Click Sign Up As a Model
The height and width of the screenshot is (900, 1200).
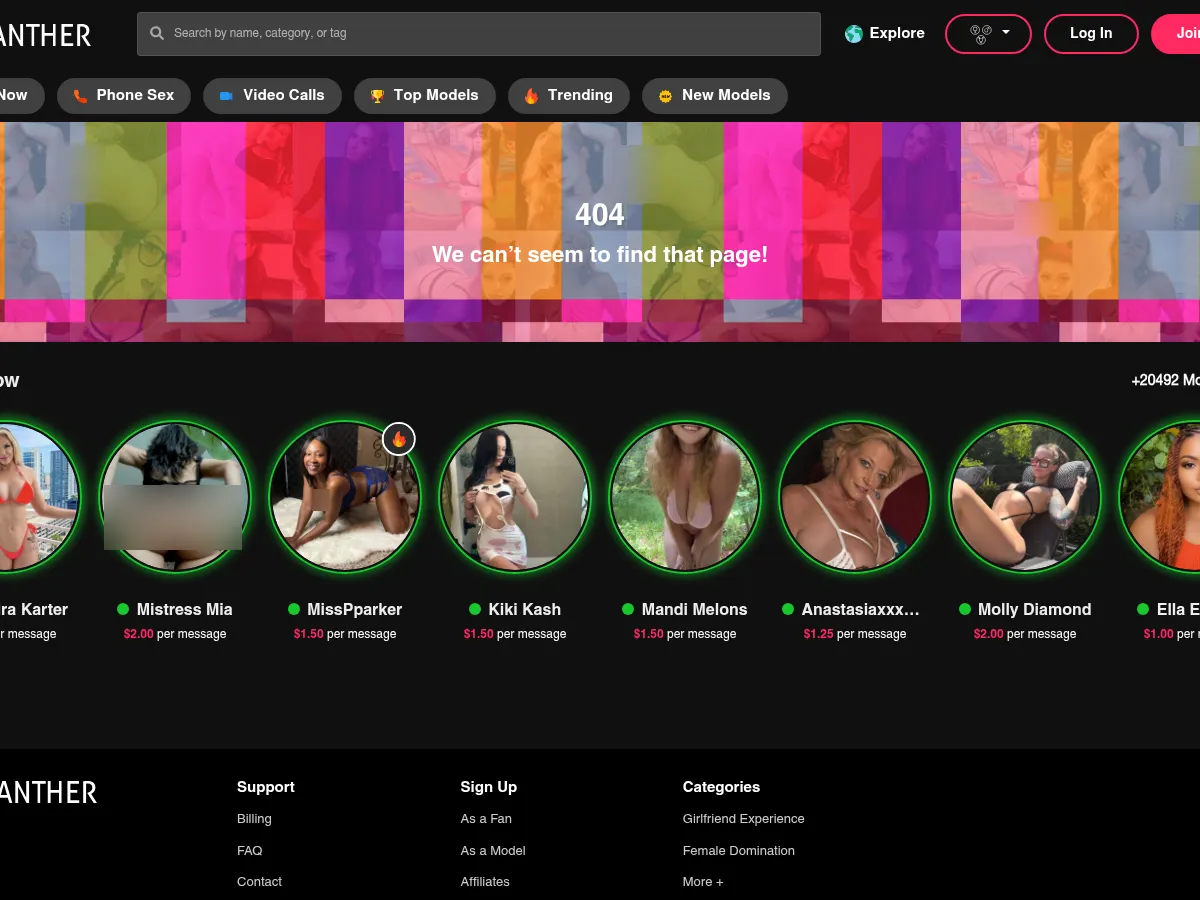click(493, 850)
